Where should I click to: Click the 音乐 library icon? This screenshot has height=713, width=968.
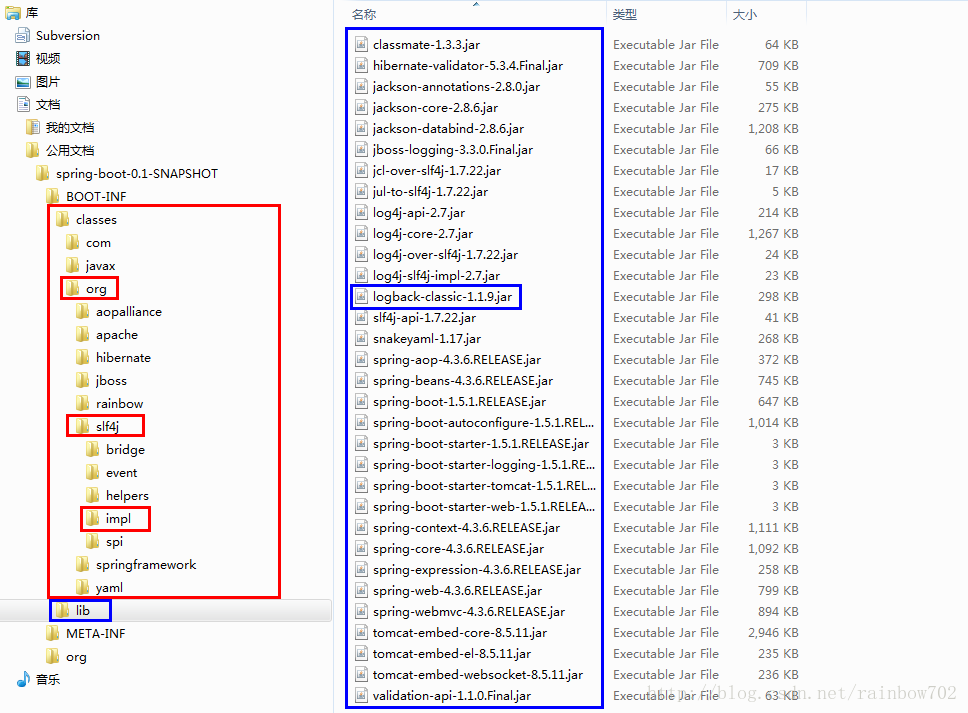(23, 680)
